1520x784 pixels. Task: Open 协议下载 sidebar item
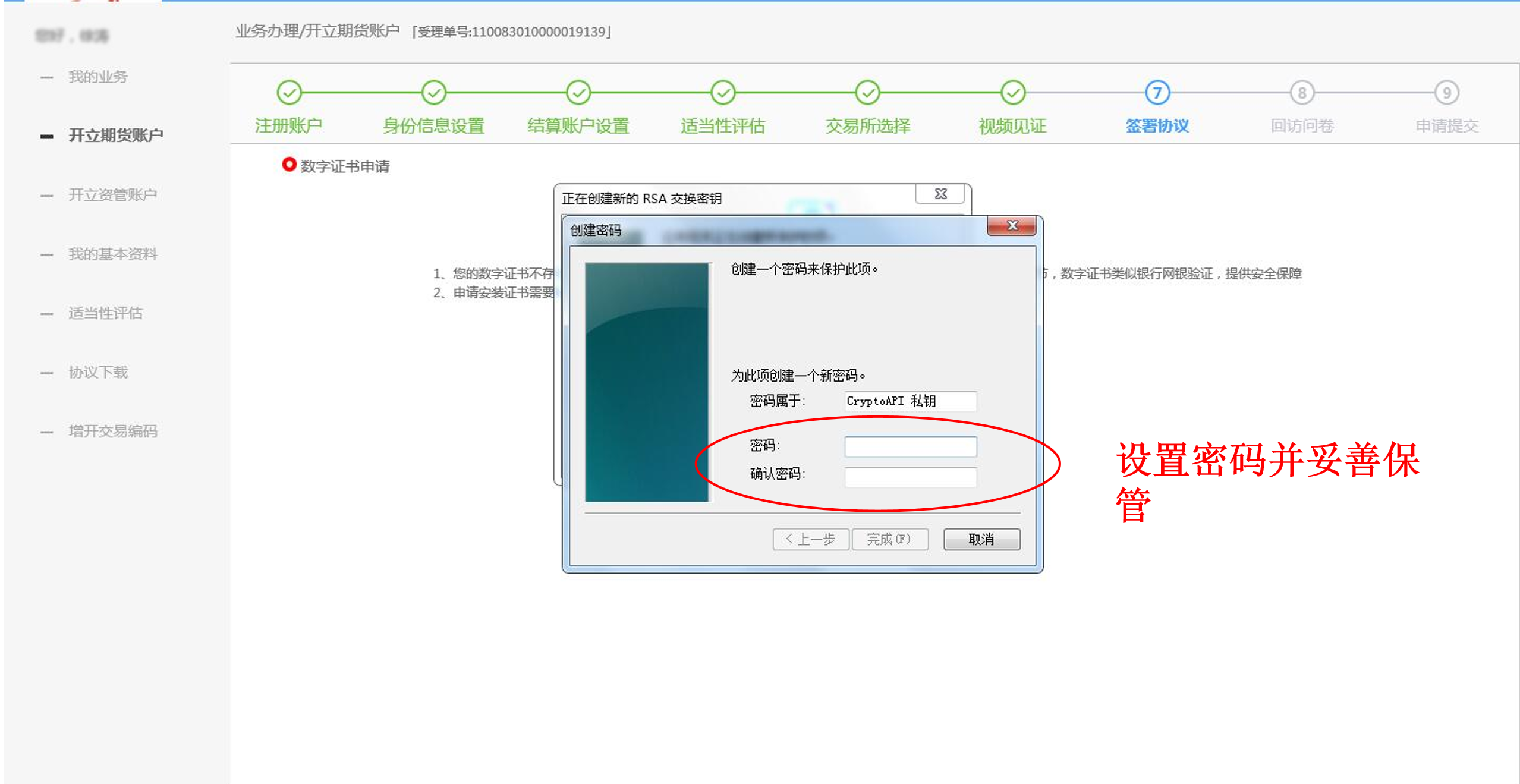[98, 372]
